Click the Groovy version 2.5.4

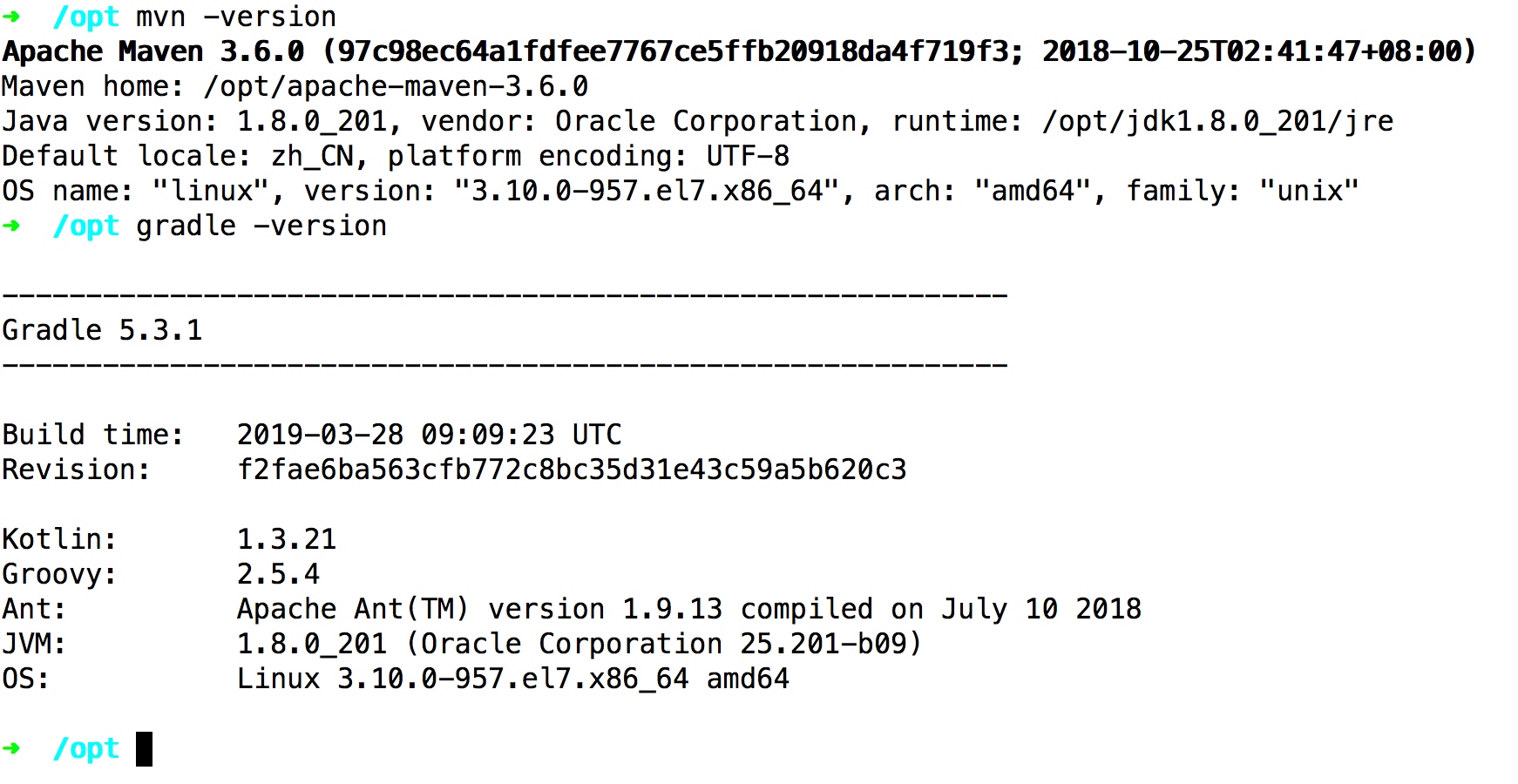click(x=278, y=574)
